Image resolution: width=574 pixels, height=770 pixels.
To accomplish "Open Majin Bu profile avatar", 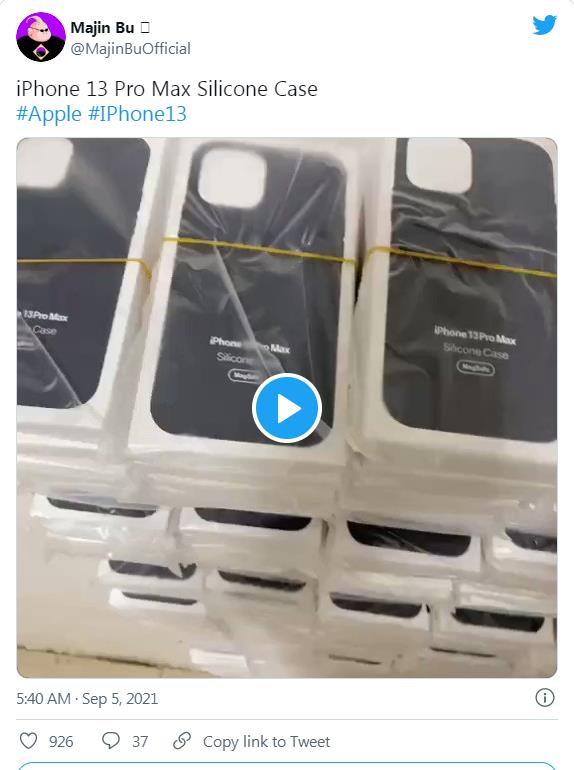I will coord(41,37).
